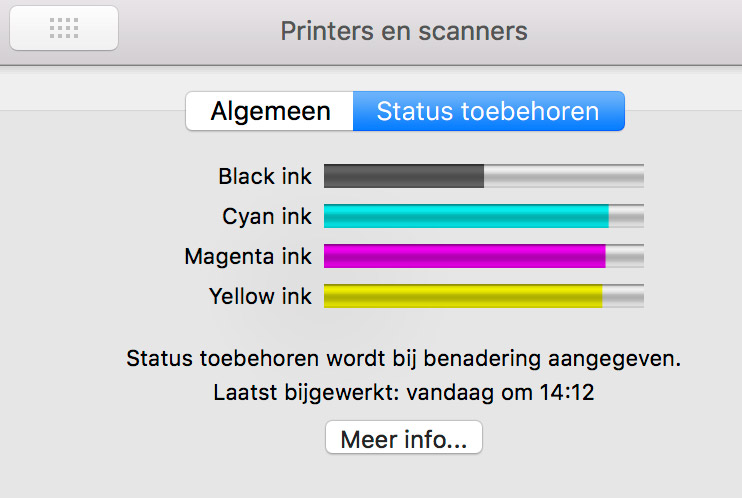Click the empty gray part of Black ink bar

point(564,177)
